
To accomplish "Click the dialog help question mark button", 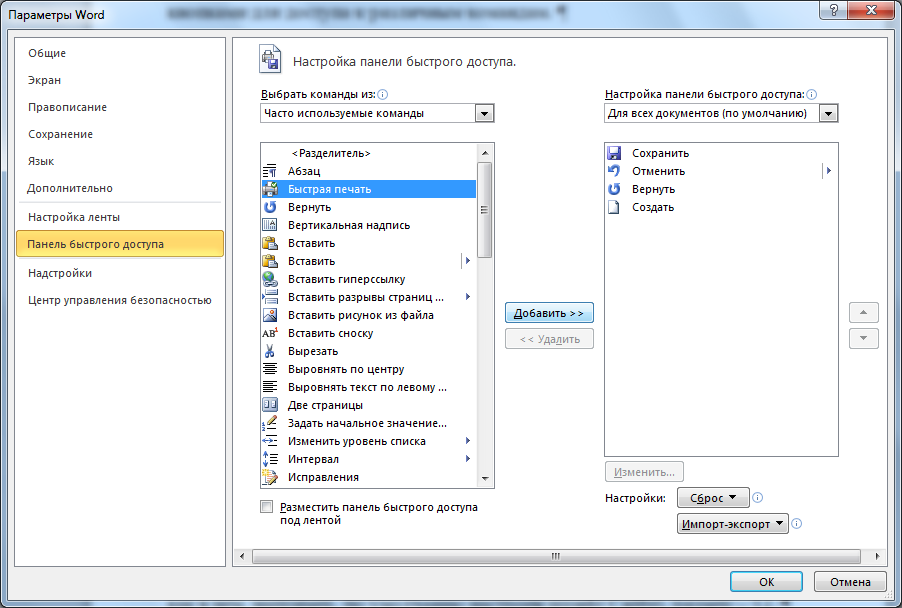I will tap(834, 9).
